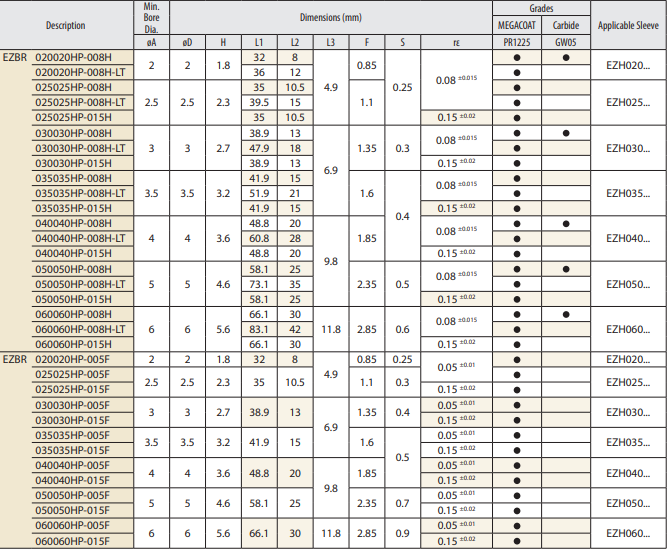Image resolution: width=669 pixels, height=551 pixels.
Task: Click S value 0.7
Action: (x=402, y=503)
